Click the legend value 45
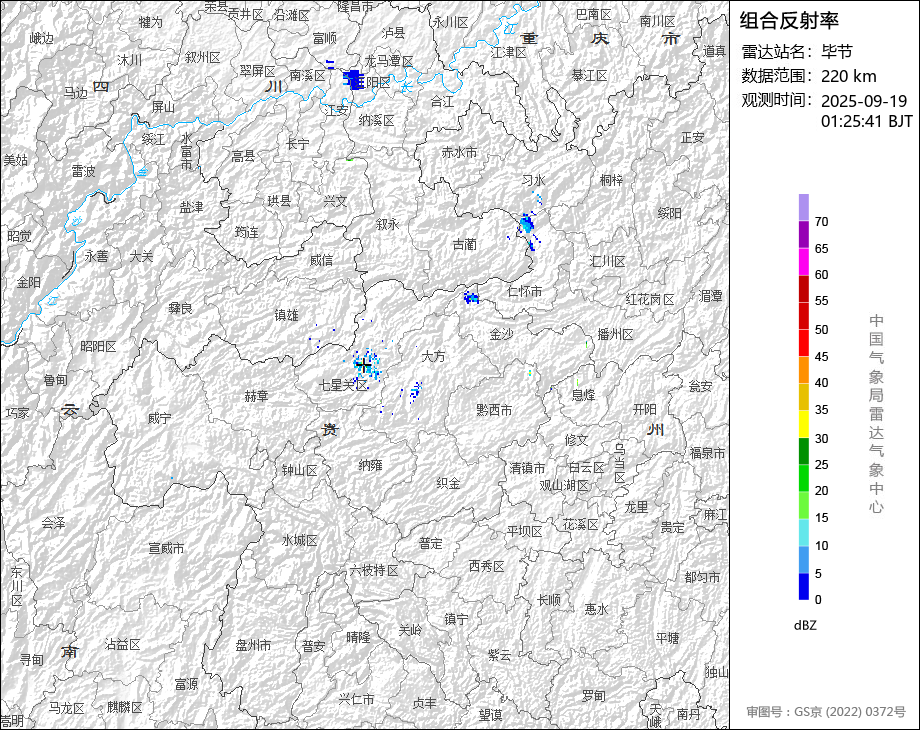The width and height of the screenshot is (920, 730). click(x=821, y=356)
